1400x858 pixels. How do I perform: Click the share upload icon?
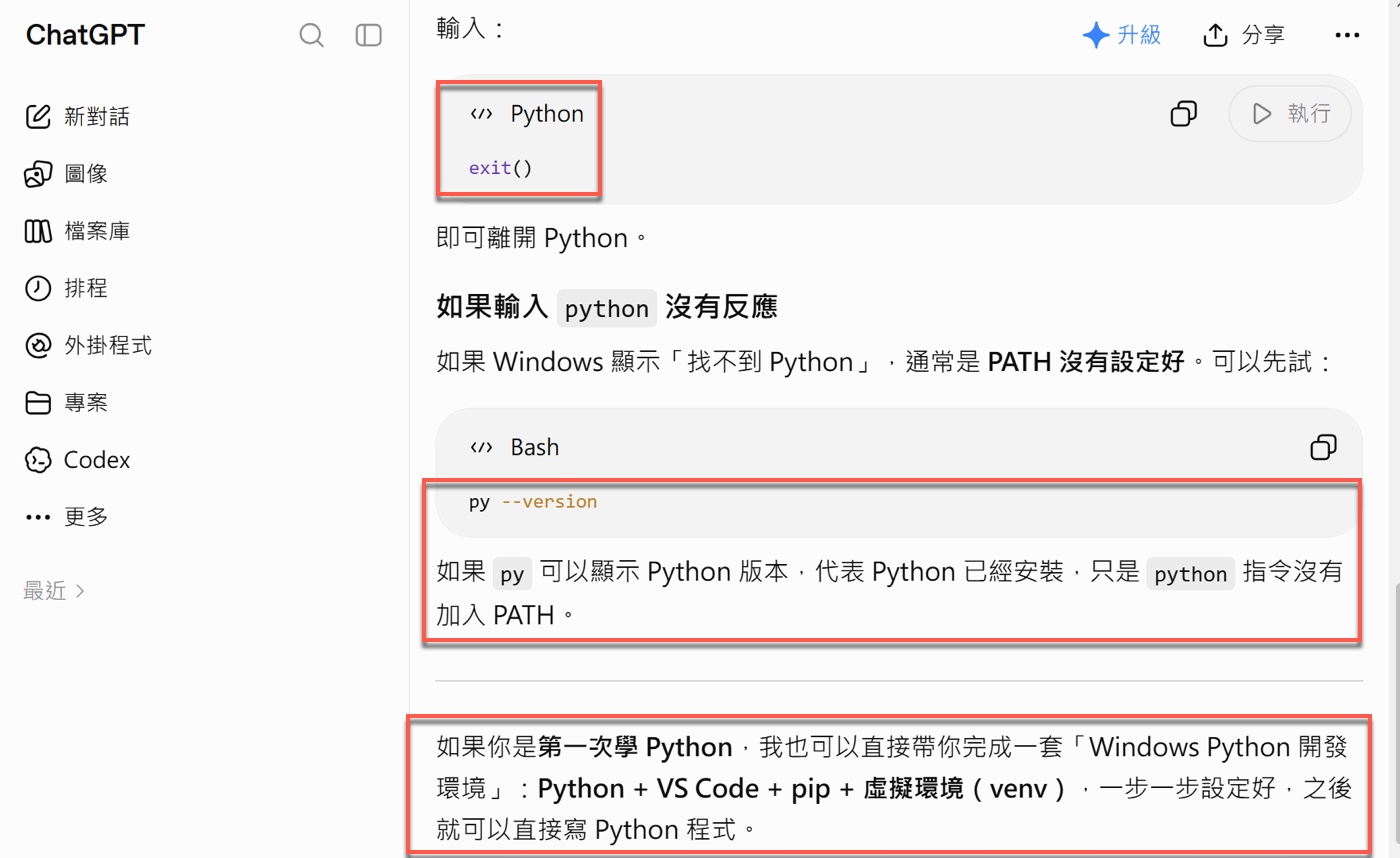tap(1214, 35)
